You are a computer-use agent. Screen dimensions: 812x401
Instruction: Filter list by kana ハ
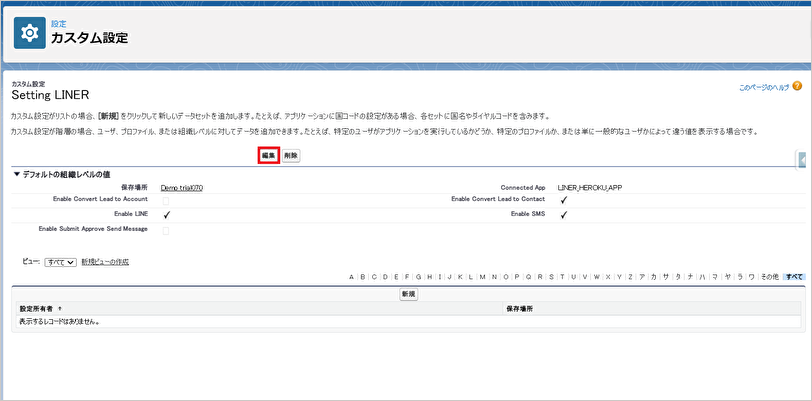pos(702,277)
